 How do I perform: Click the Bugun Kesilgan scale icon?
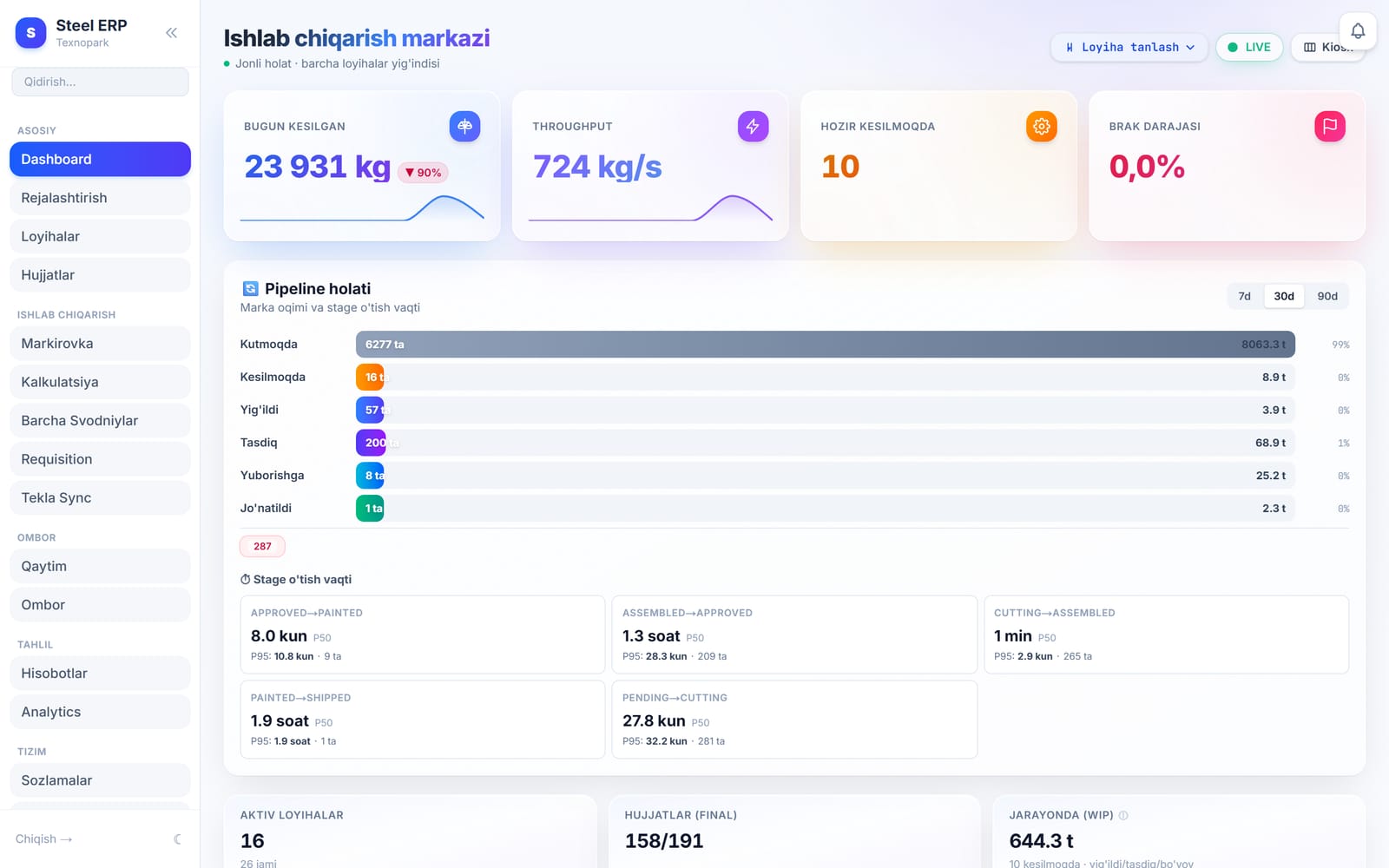(x=464, y=127)
